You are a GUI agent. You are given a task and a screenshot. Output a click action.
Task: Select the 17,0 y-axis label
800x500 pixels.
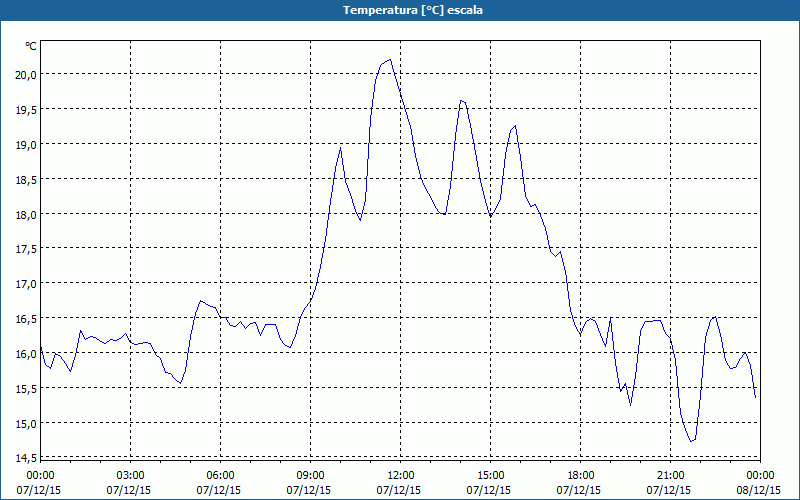tap(27, 284)
